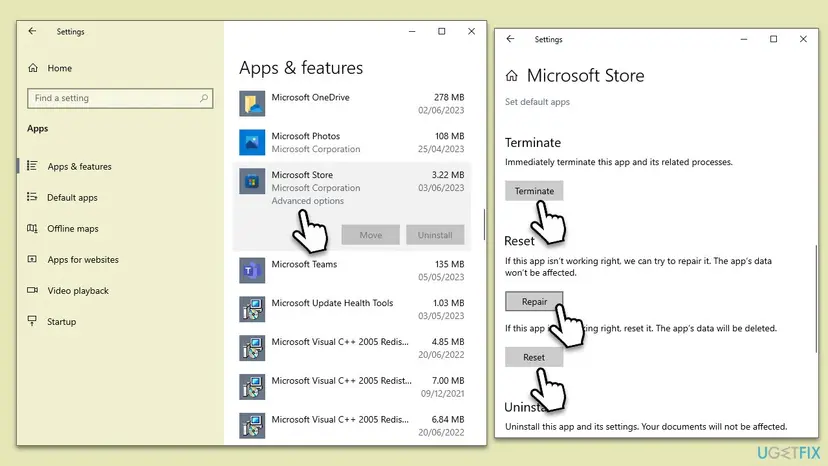
Task: Click the search magnifier icon
Action: pyautogui.click(x=204, y=98)
